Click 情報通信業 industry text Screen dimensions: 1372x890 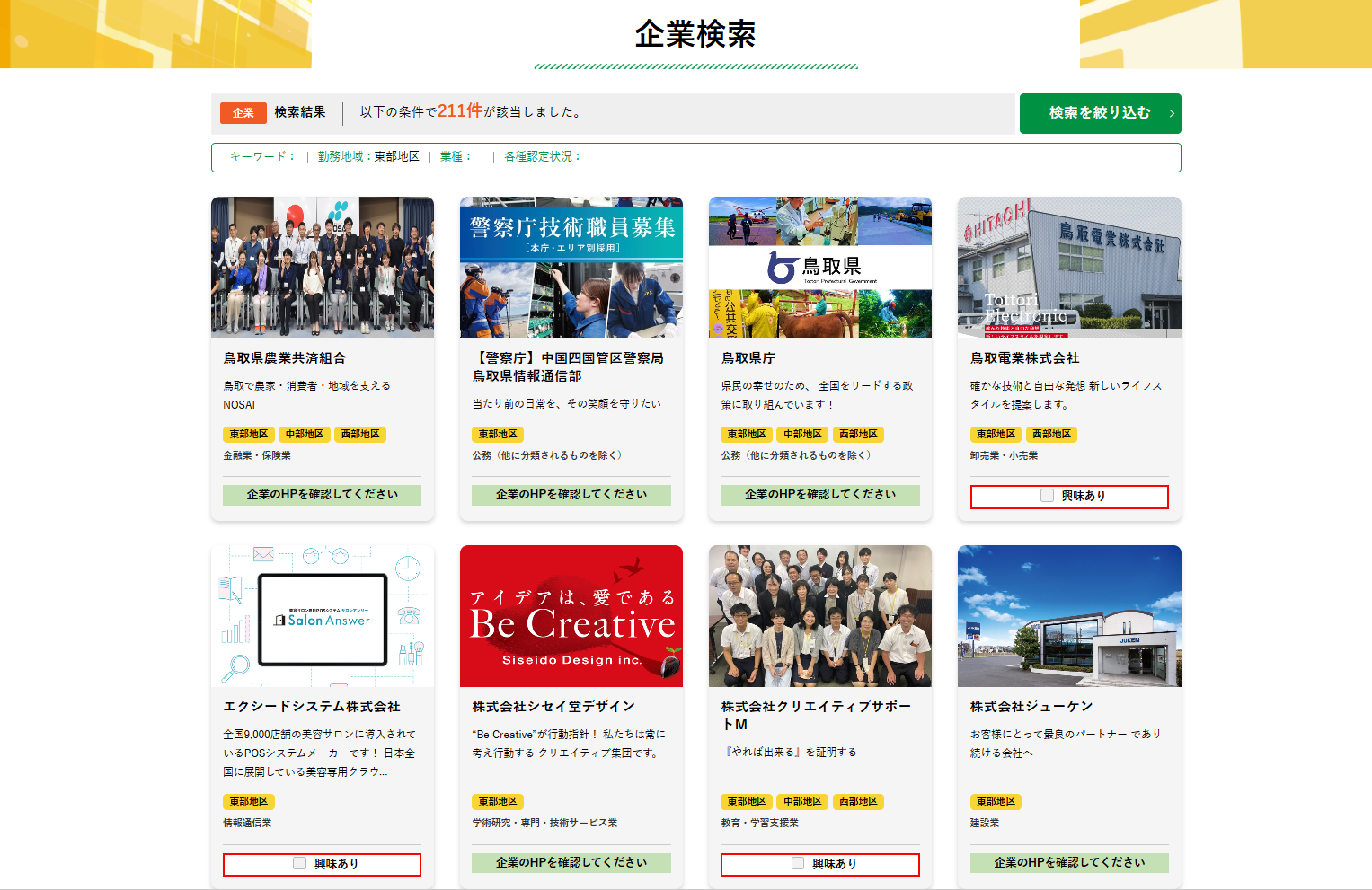[247, 824]
